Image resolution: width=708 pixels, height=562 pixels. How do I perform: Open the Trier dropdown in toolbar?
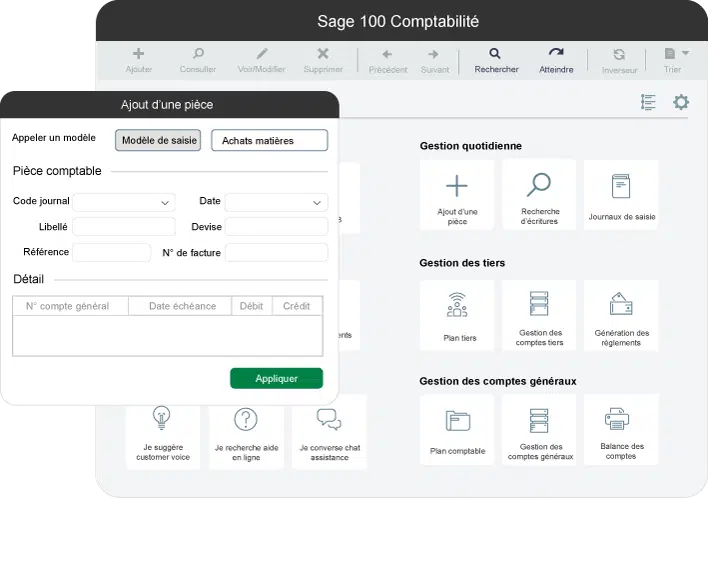coord(677,59)
